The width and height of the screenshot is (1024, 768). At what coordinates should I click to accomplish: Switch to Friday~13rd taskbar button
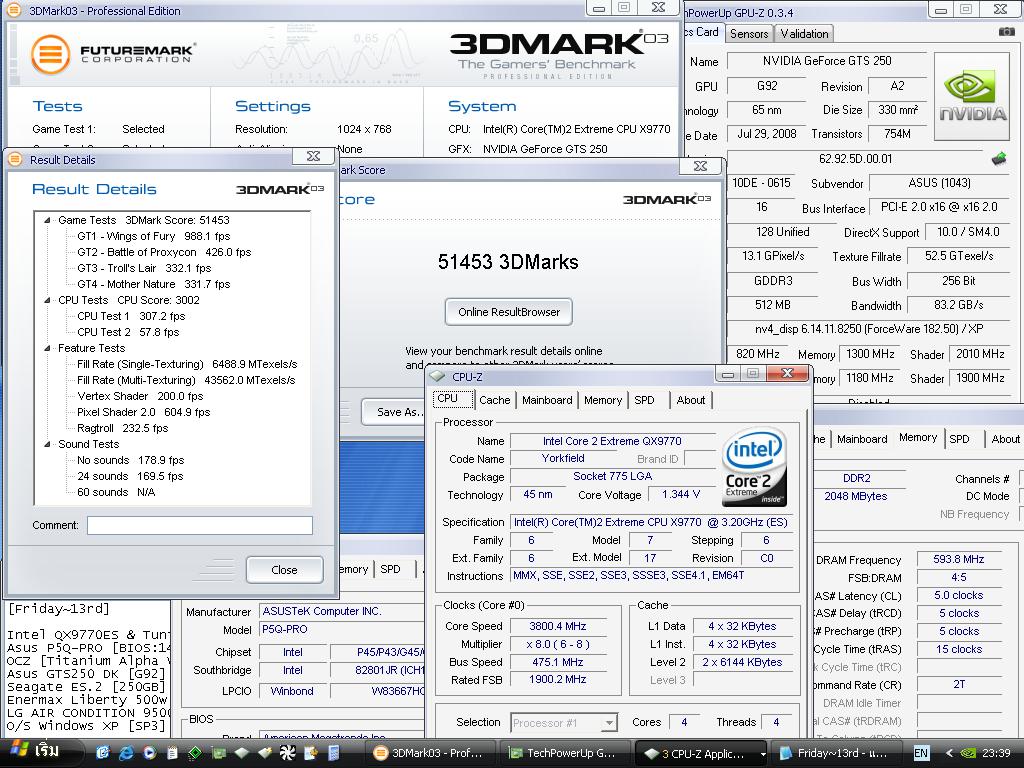(x=836, y=753)
